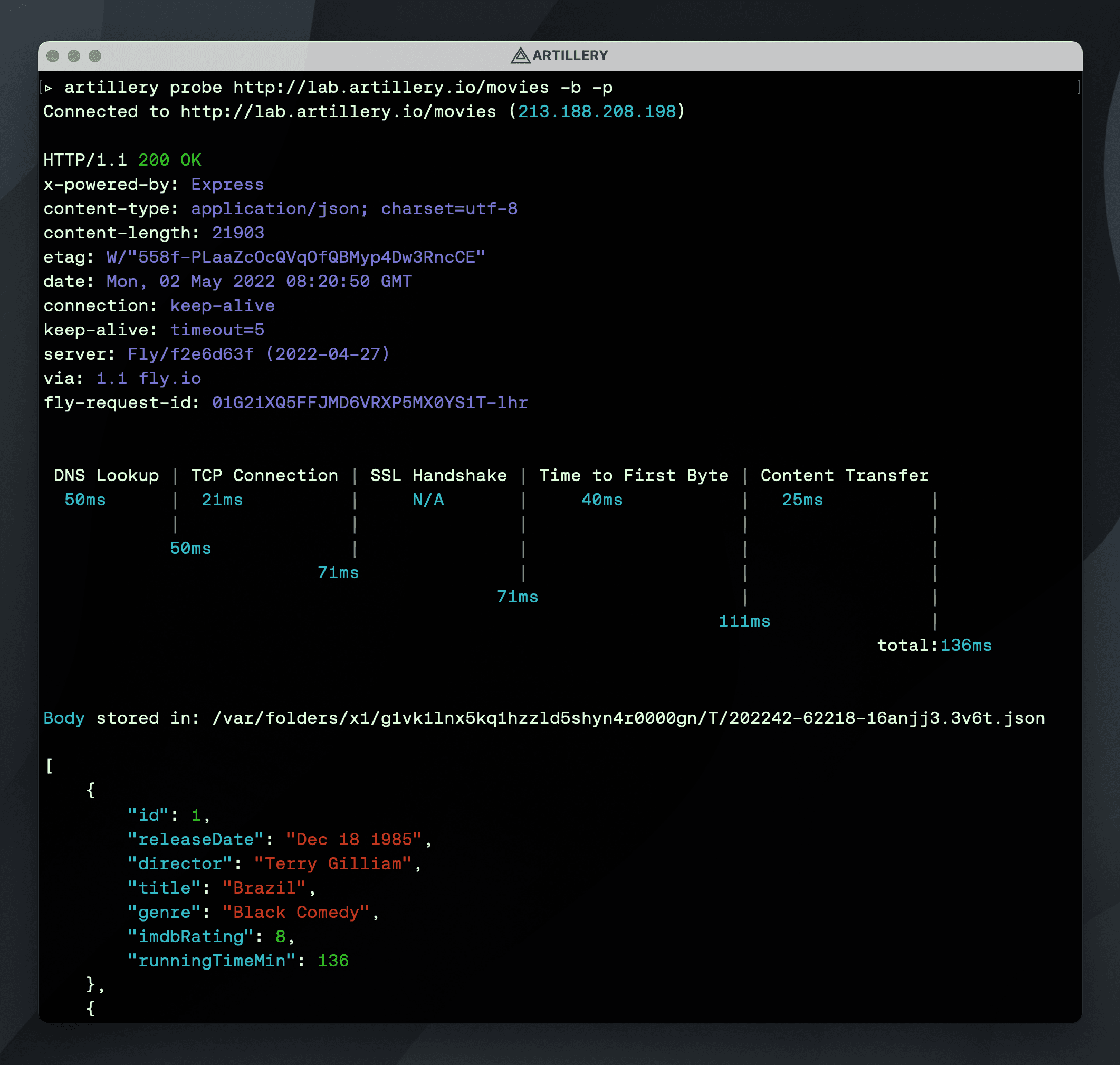Screen dimensions: 1120x1065
Task: Click the yellow minimize window button
Action: 74,55
